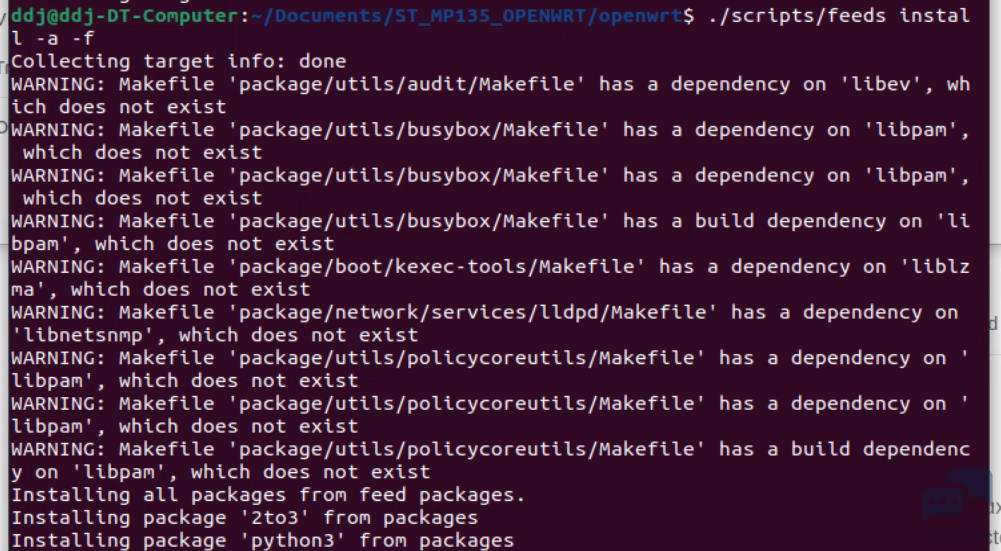Select the 'Collecting target info: done' line
This screenshot has width=1001, height=551.
coord(179,61)
